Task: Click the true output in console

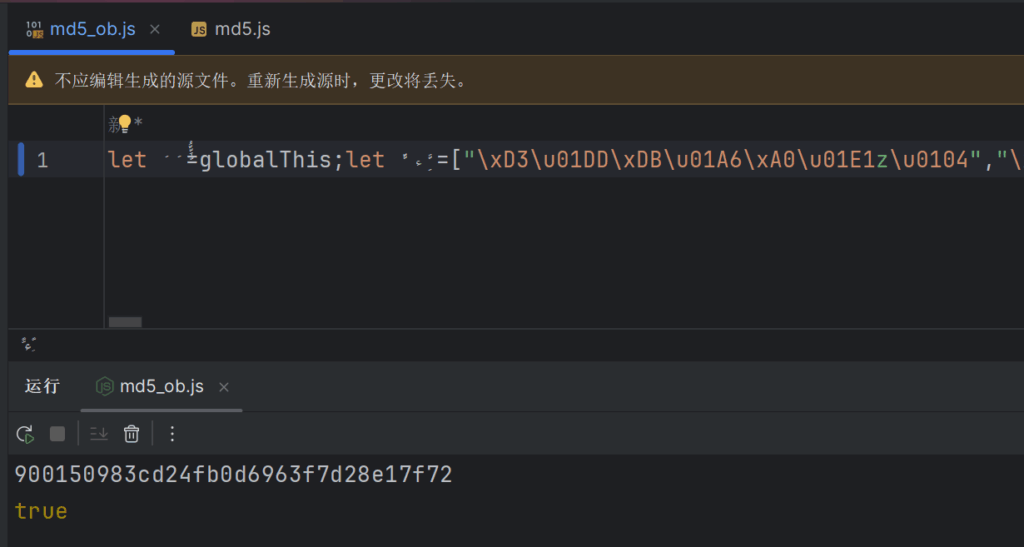Action: pos(41,511)
